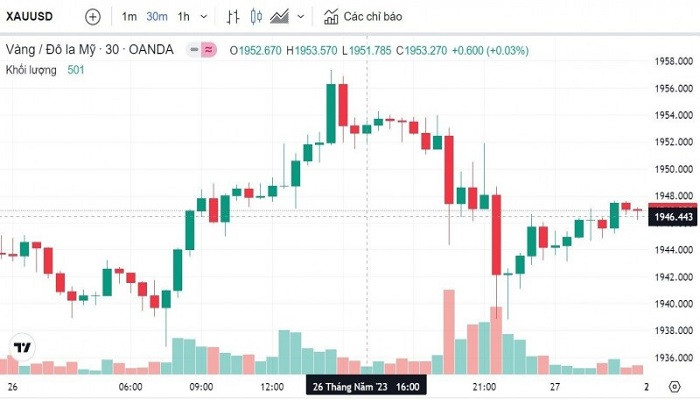Viewport: 700px width, 400px height.
Task: Select the candlestick chart type icon
Action: click(255, 17)
